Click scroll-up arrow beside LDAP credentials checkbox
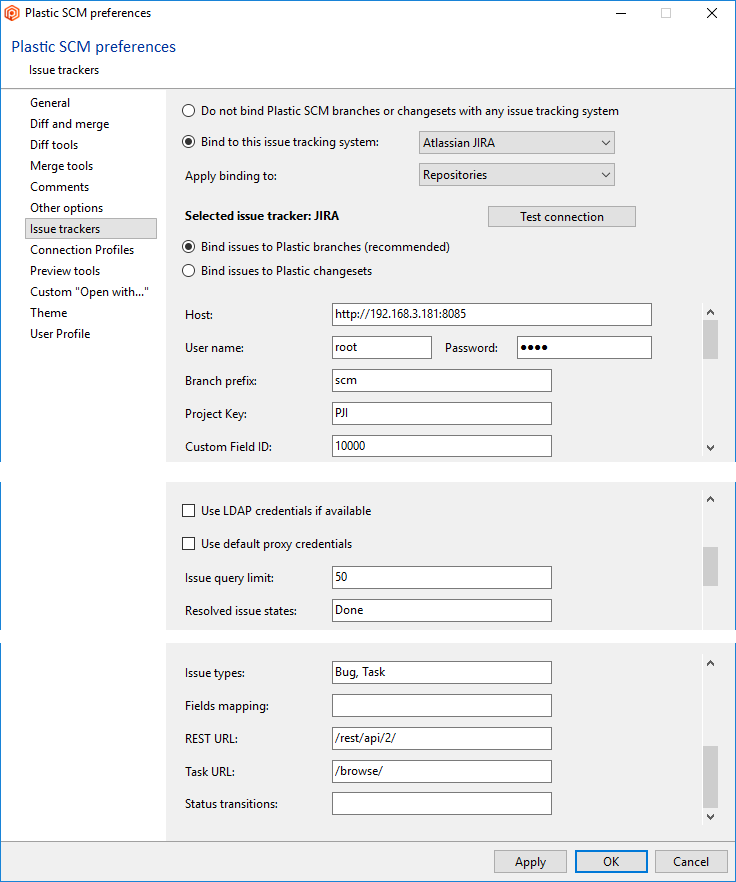This screenshot has height=882, width=736. 710,500
